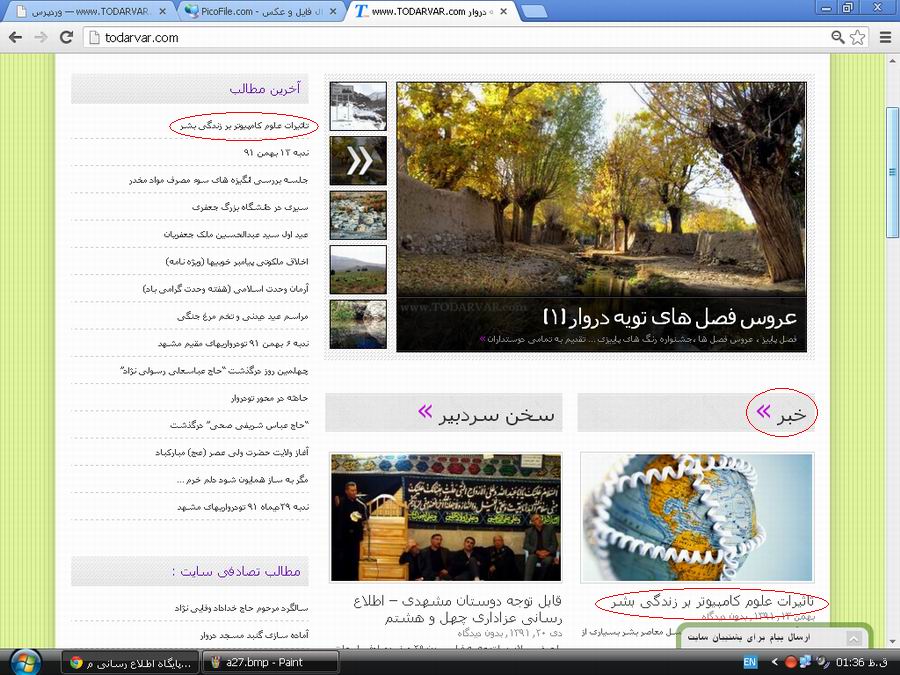Viewport: 900px width, 675px height.
Task: Open the mourning ceremony photo
Action: tap(445, 518)
